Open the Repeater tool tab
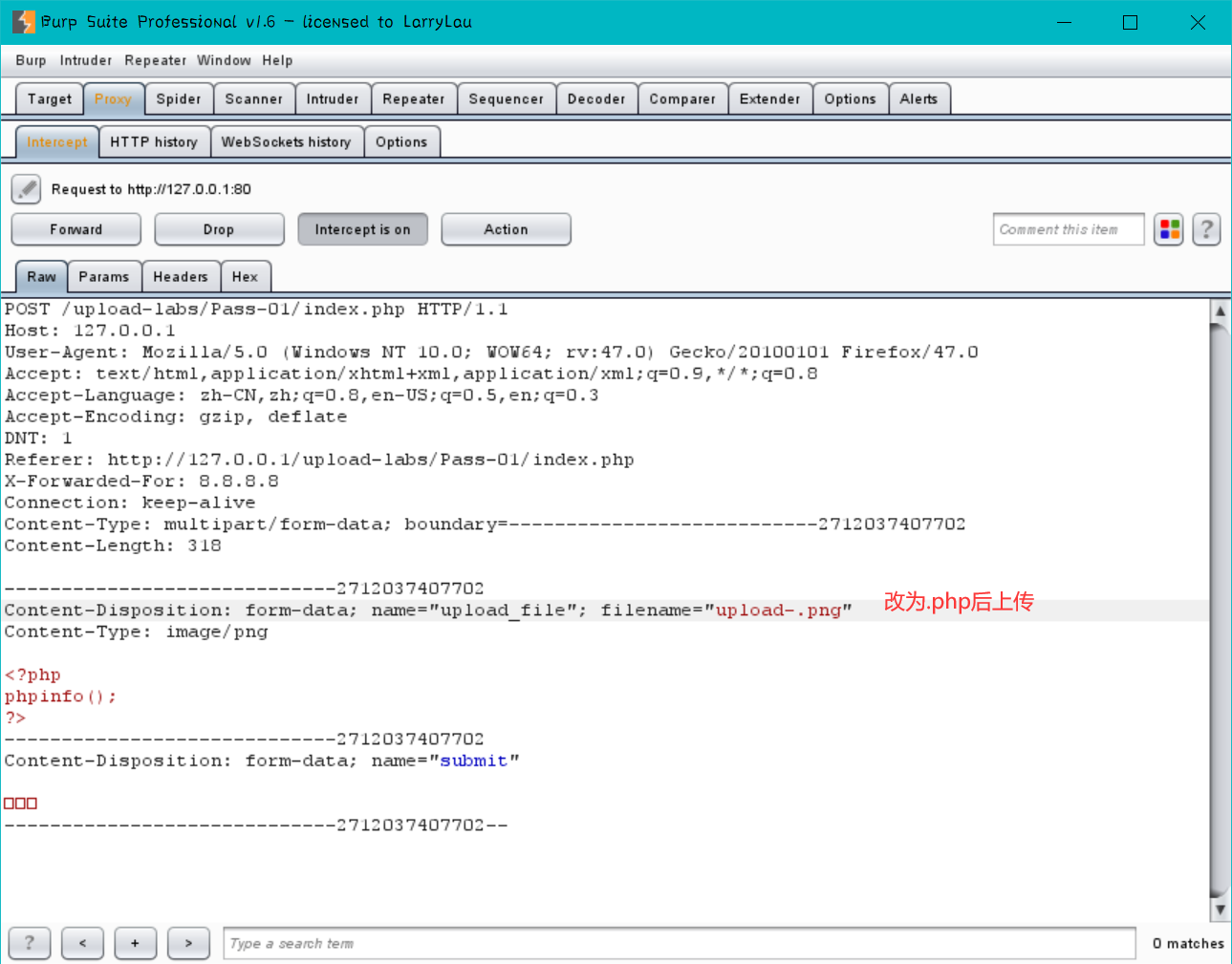 (414, 99)
